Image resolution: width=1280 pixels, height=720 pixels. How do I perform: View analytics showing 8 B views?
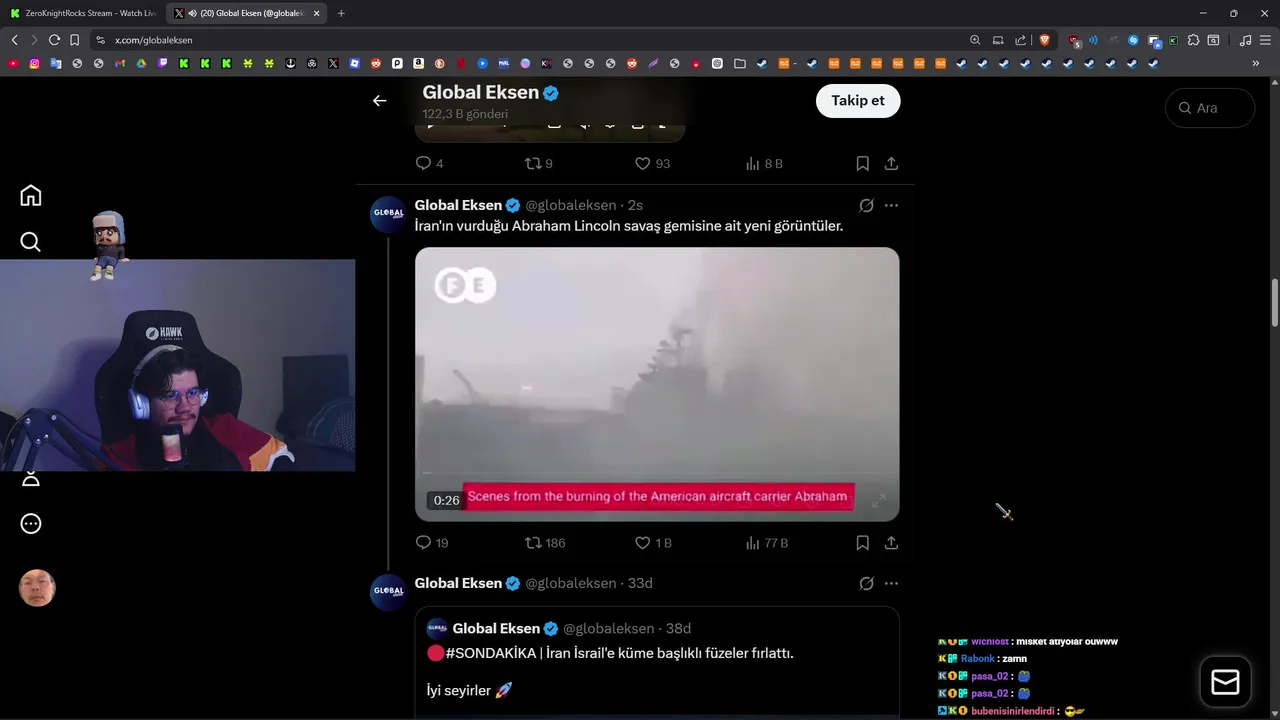[765, 163]
